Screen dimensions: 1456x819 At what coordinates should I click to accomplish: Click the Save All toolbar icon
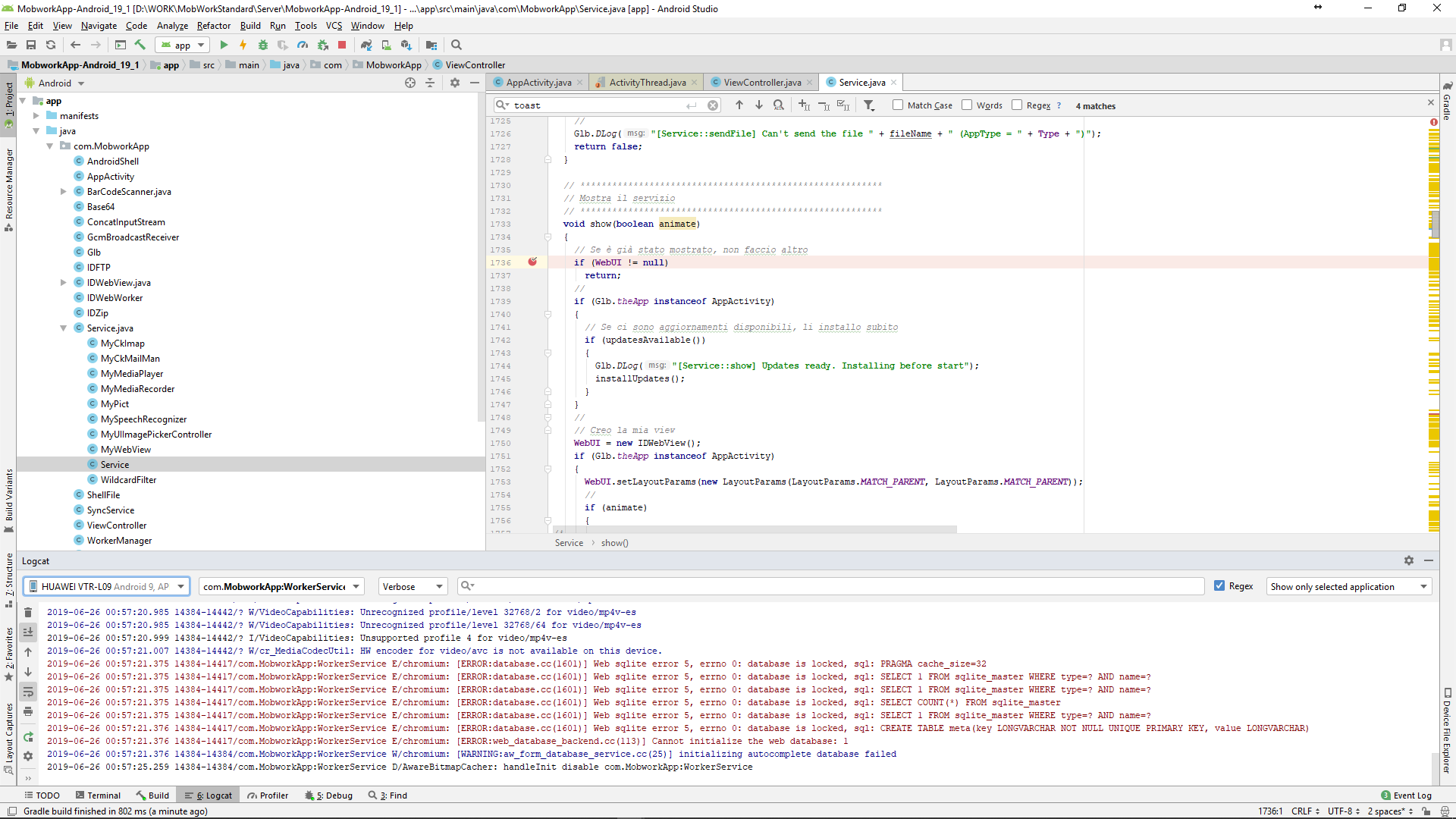click(x=31, y=45)
